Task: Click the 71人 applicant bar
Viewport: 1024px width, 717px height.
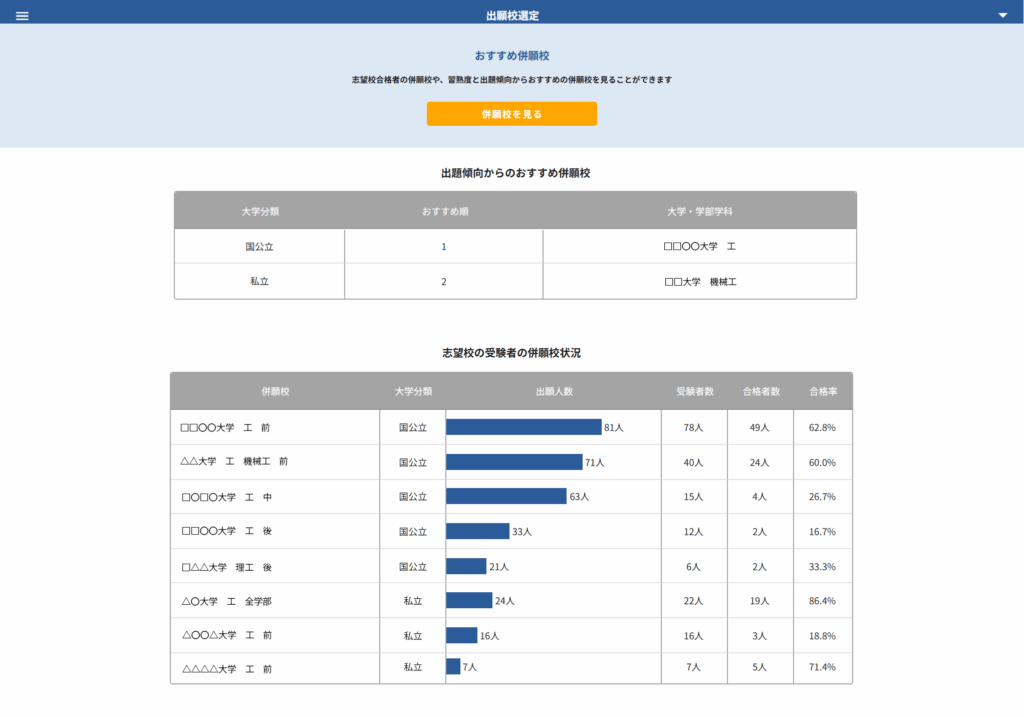Action: tap(514, 462)
